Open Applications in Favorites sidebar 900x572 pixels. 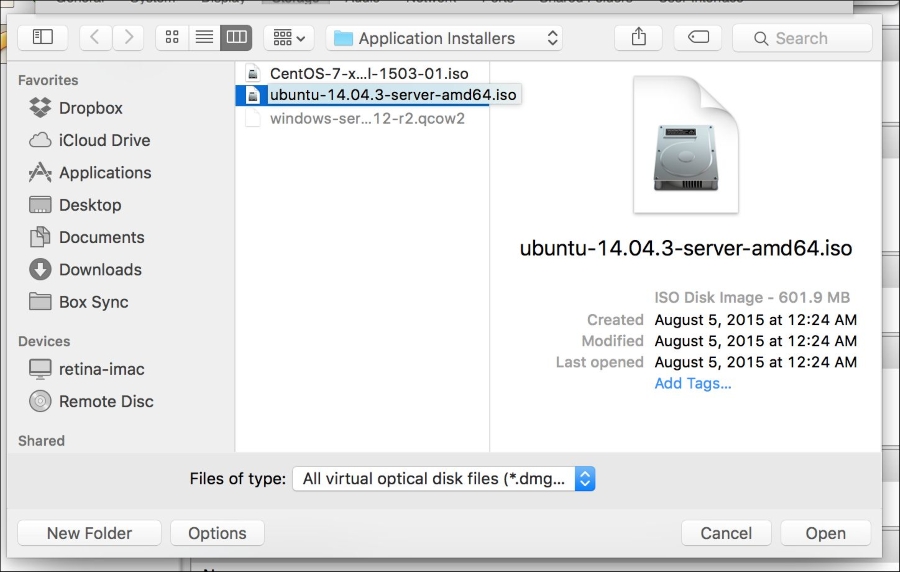click(x=90, y=173)
